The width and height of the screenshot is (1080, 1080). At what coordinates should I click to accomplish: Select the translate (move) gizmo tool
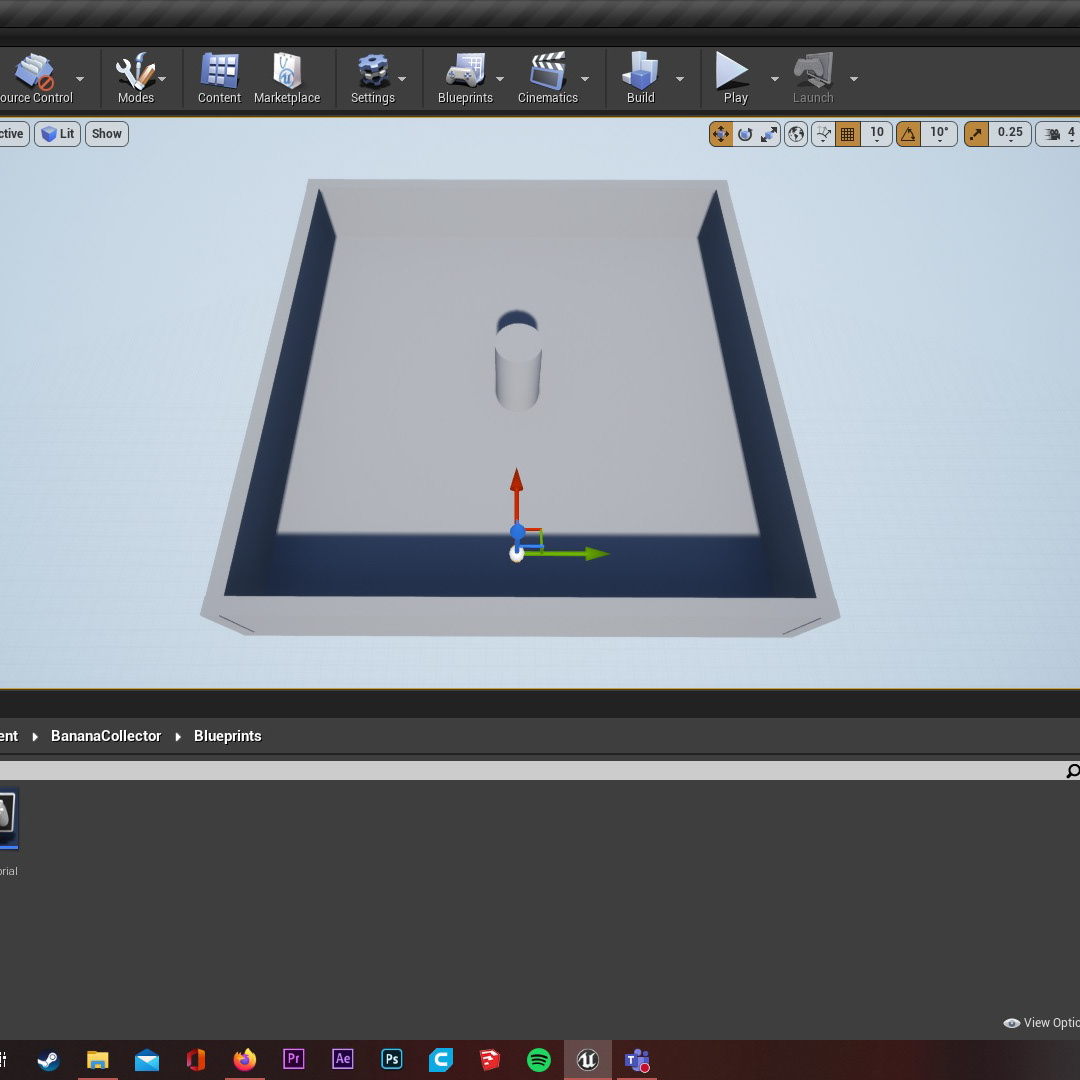(721, 134)
